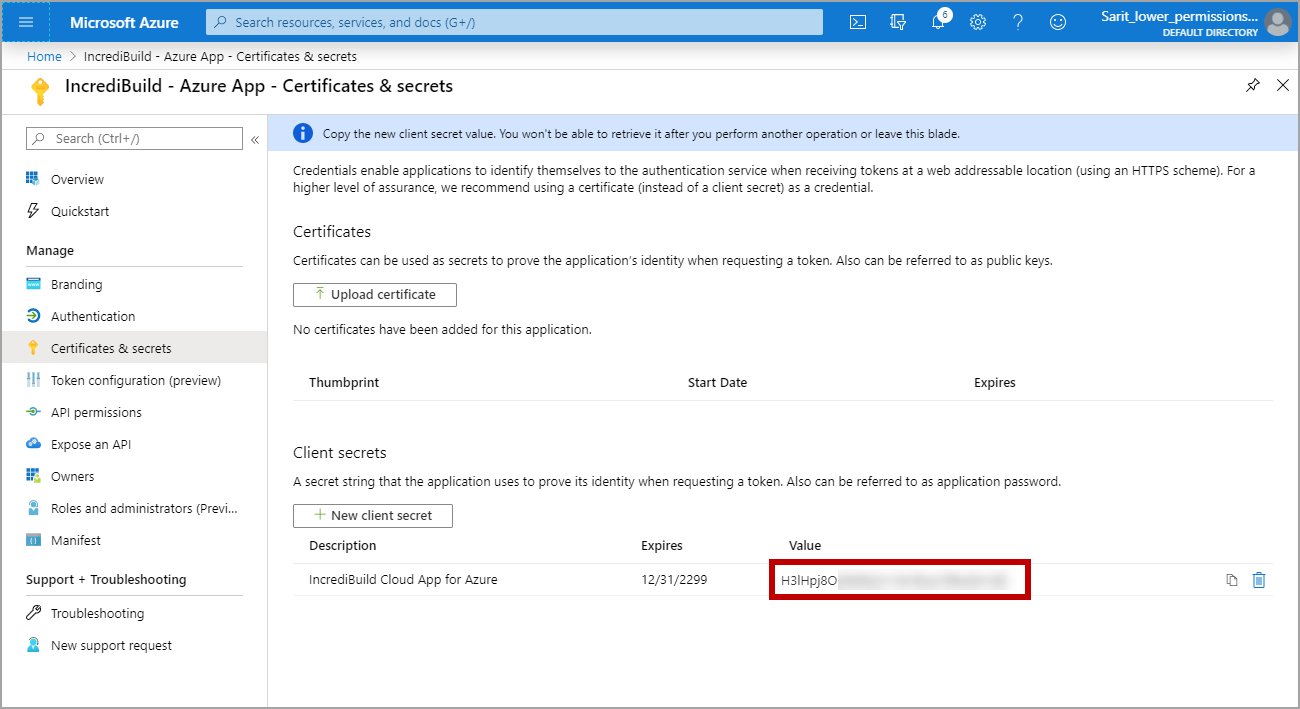Open the feedback smiley icon
The image size is (1300, 709).
click(1058, 22)
